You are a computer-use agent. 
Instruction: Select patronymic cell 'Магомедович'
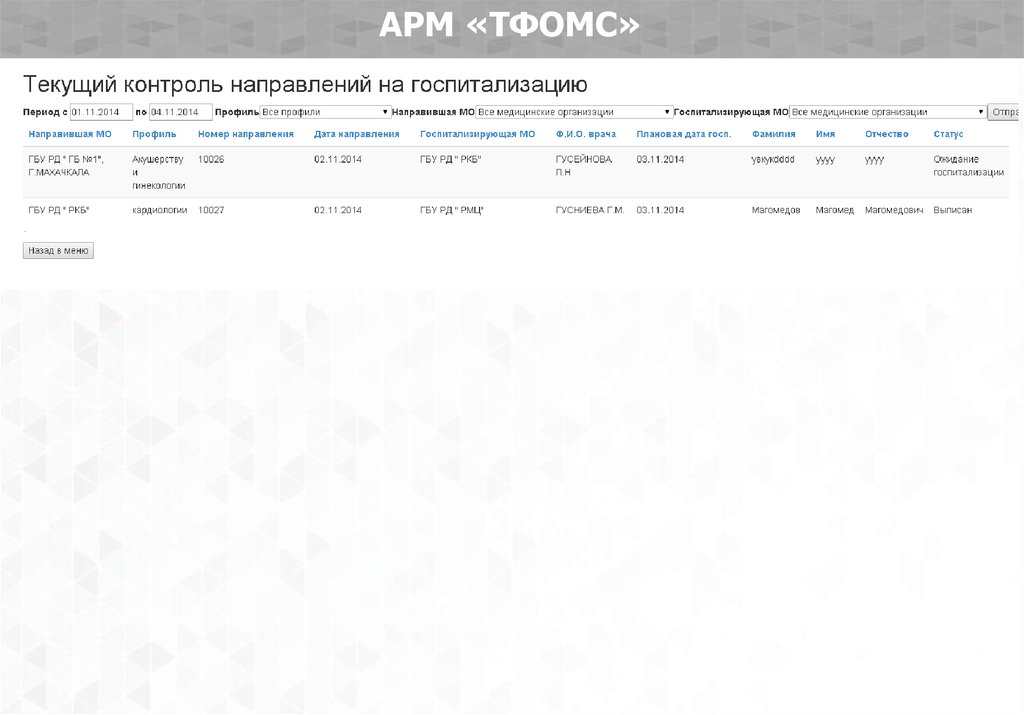click(894, 210)
